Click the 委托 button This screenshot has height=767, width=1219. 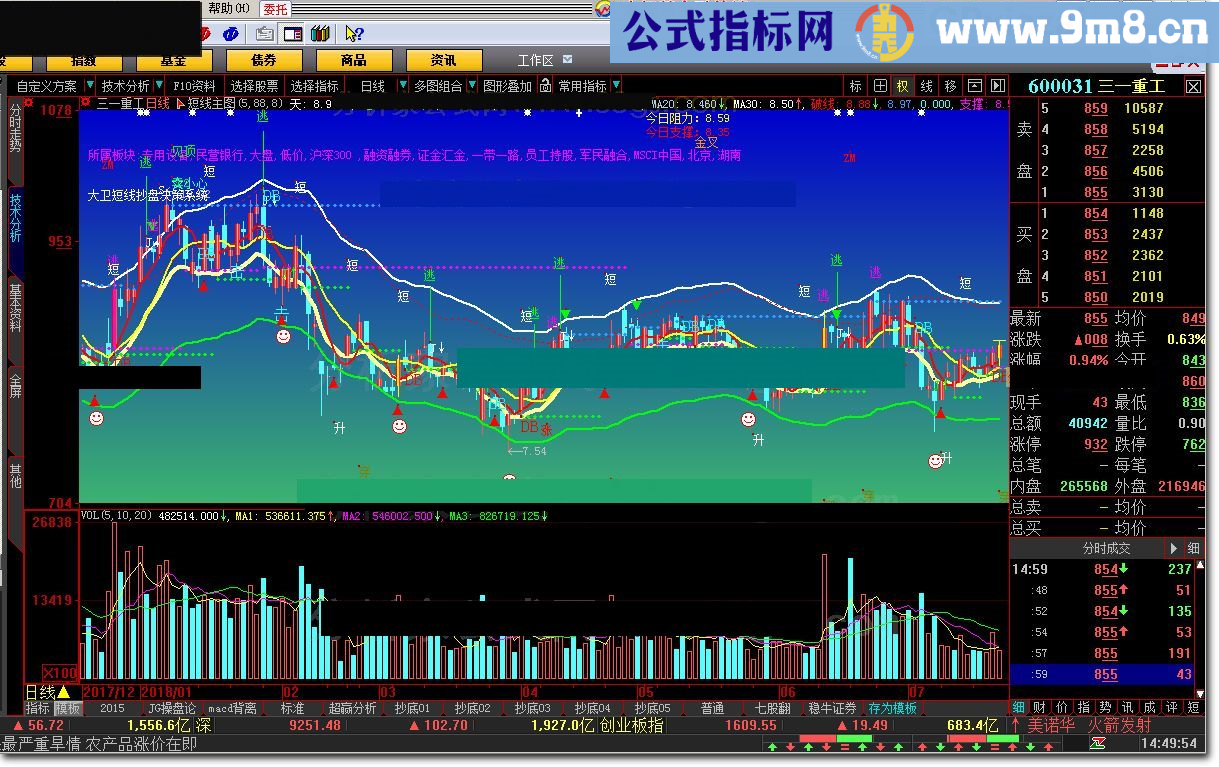coord(275,9)
